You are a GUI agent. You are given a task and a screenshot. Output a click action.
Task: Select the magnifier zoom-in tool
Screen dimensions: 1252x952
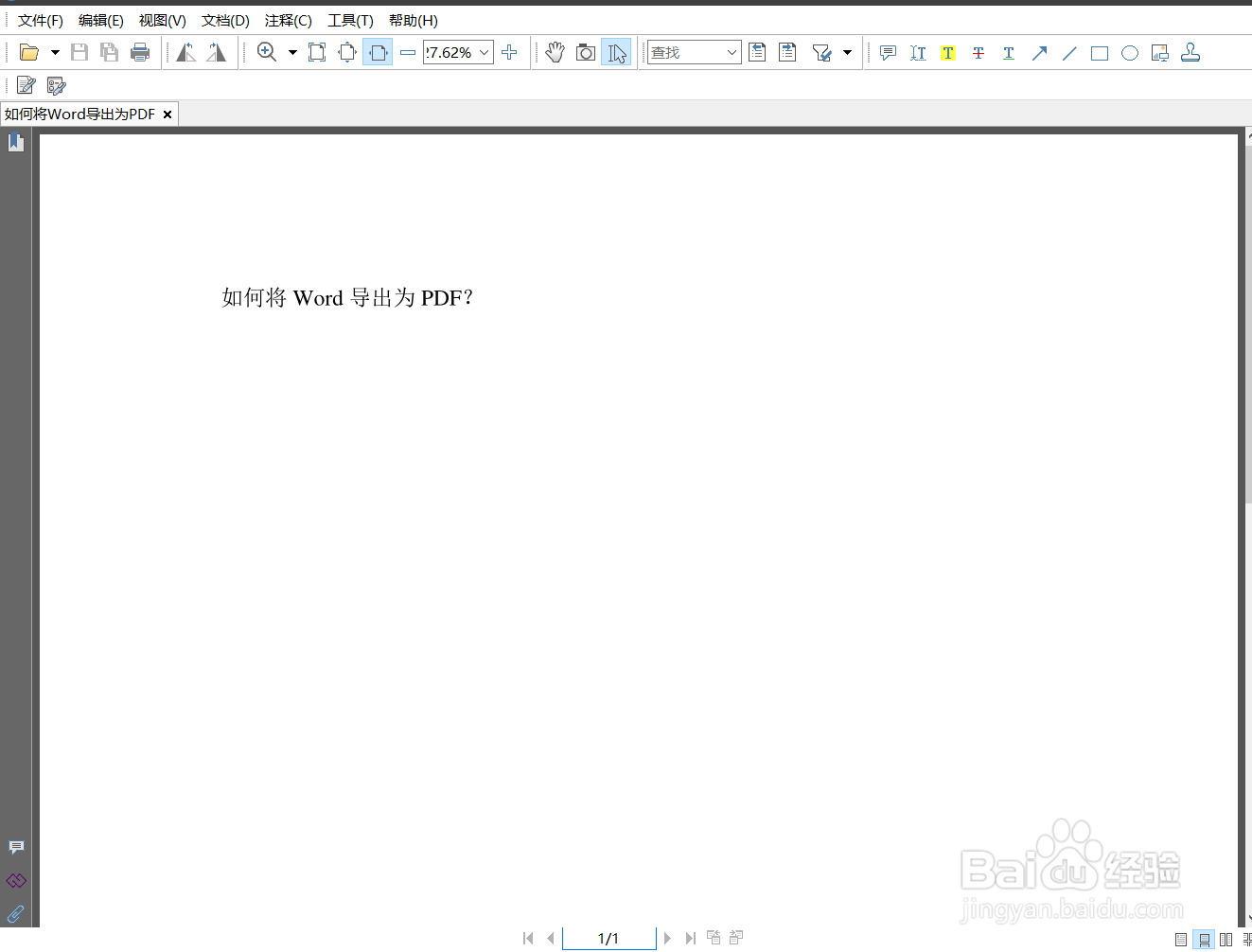[267, 53]
